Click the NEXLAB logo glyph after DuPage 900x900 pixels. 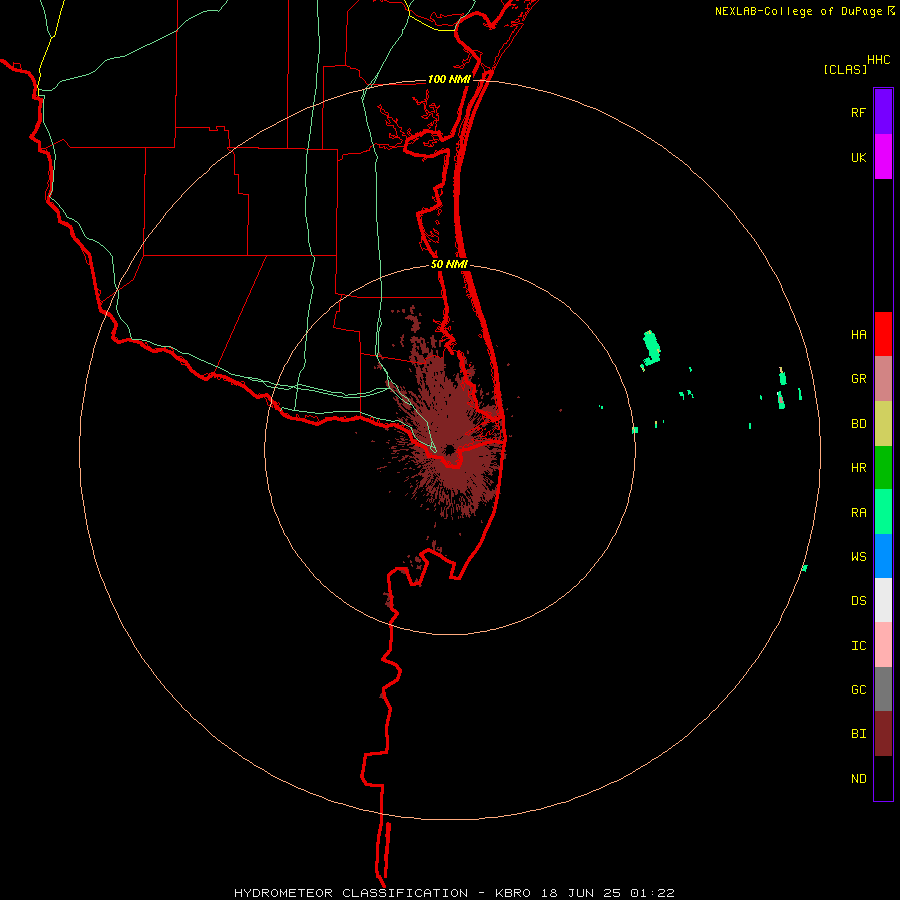890,11
